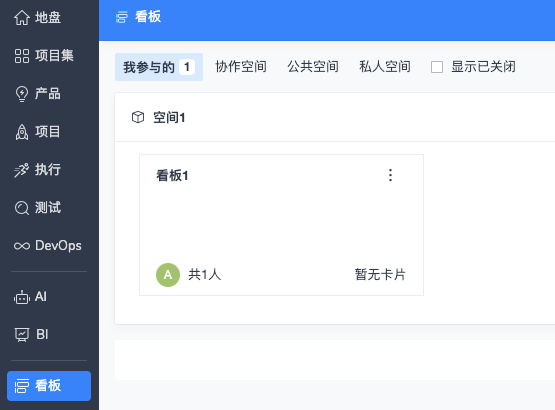Select the 产品 lightbulb icon

click(22, 94)
